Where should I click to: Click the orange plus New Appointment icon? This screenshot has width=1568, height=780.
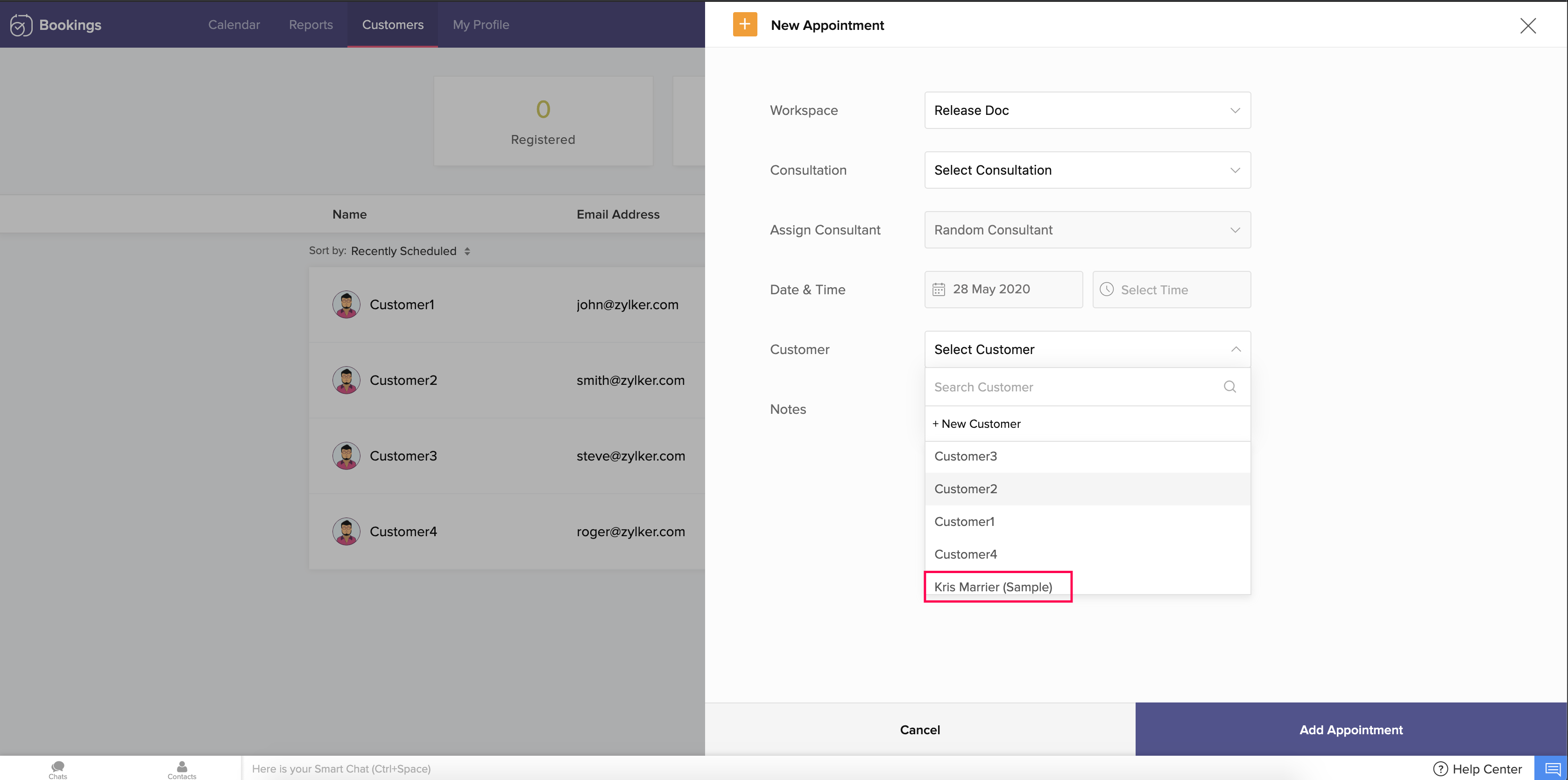click(x=744, y=24)
